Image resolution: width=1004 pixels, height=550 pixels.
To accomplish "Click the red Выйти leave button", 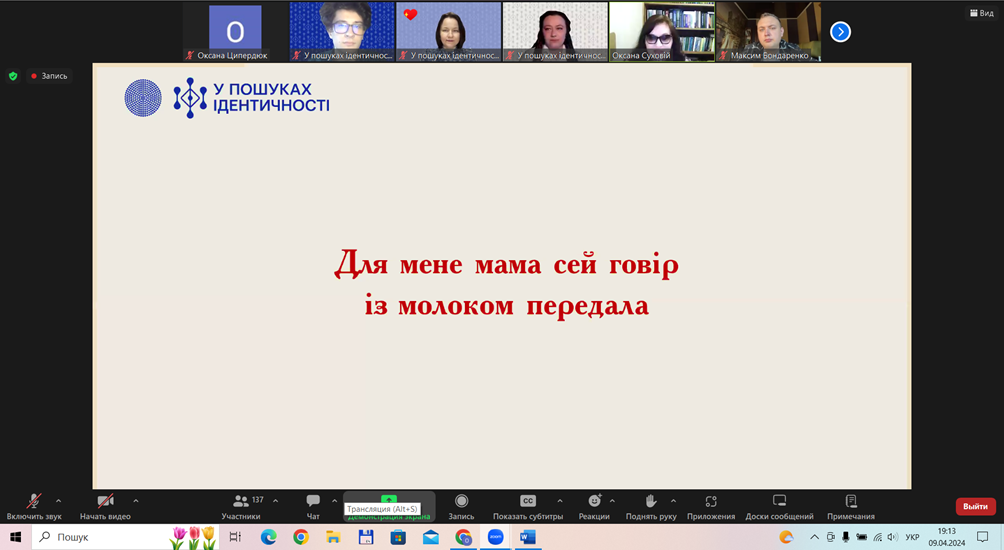I will point(975,506).
